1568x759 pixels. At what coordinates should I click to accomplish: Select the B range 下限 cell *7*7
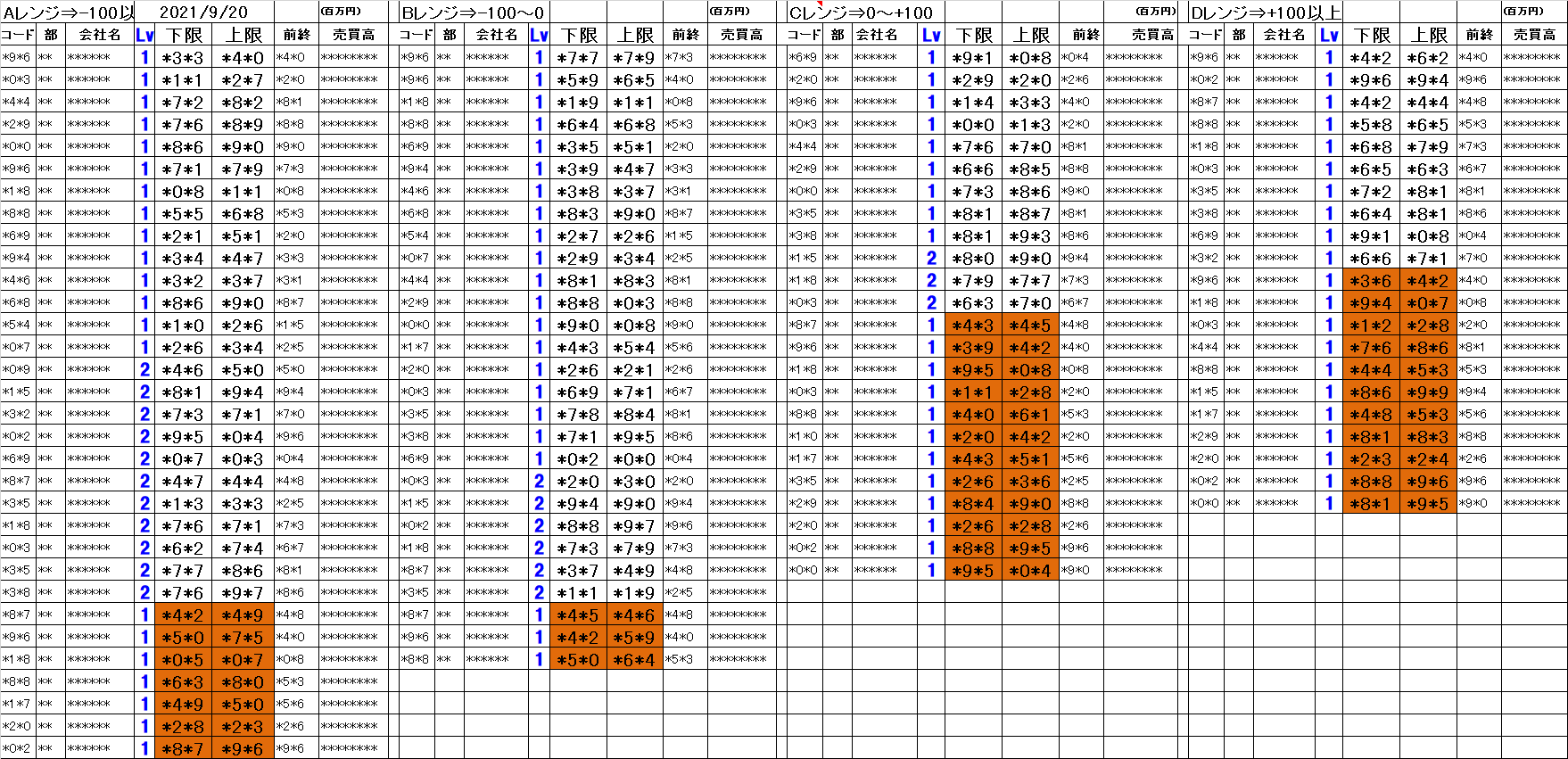tap(578, 57)
